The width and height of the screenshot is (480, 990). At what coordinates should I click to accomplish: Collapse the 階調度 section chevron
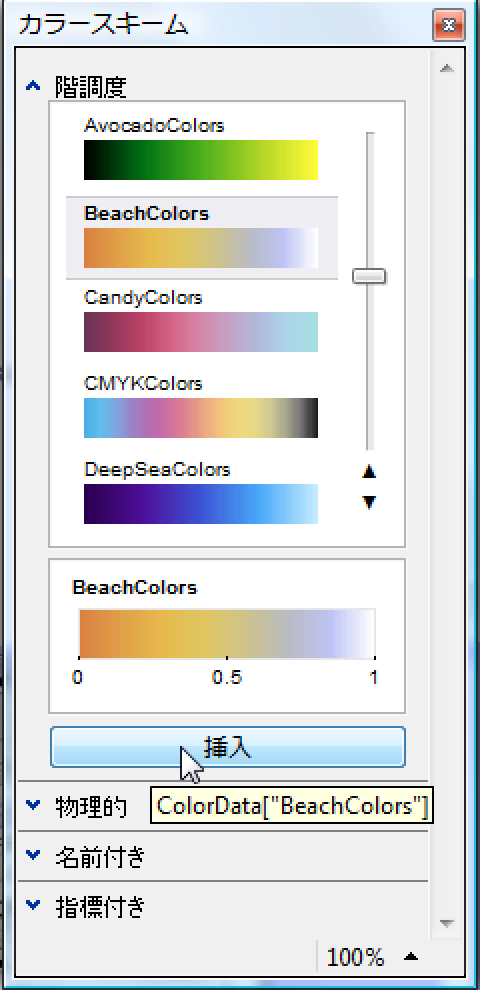tap(33, 85)
